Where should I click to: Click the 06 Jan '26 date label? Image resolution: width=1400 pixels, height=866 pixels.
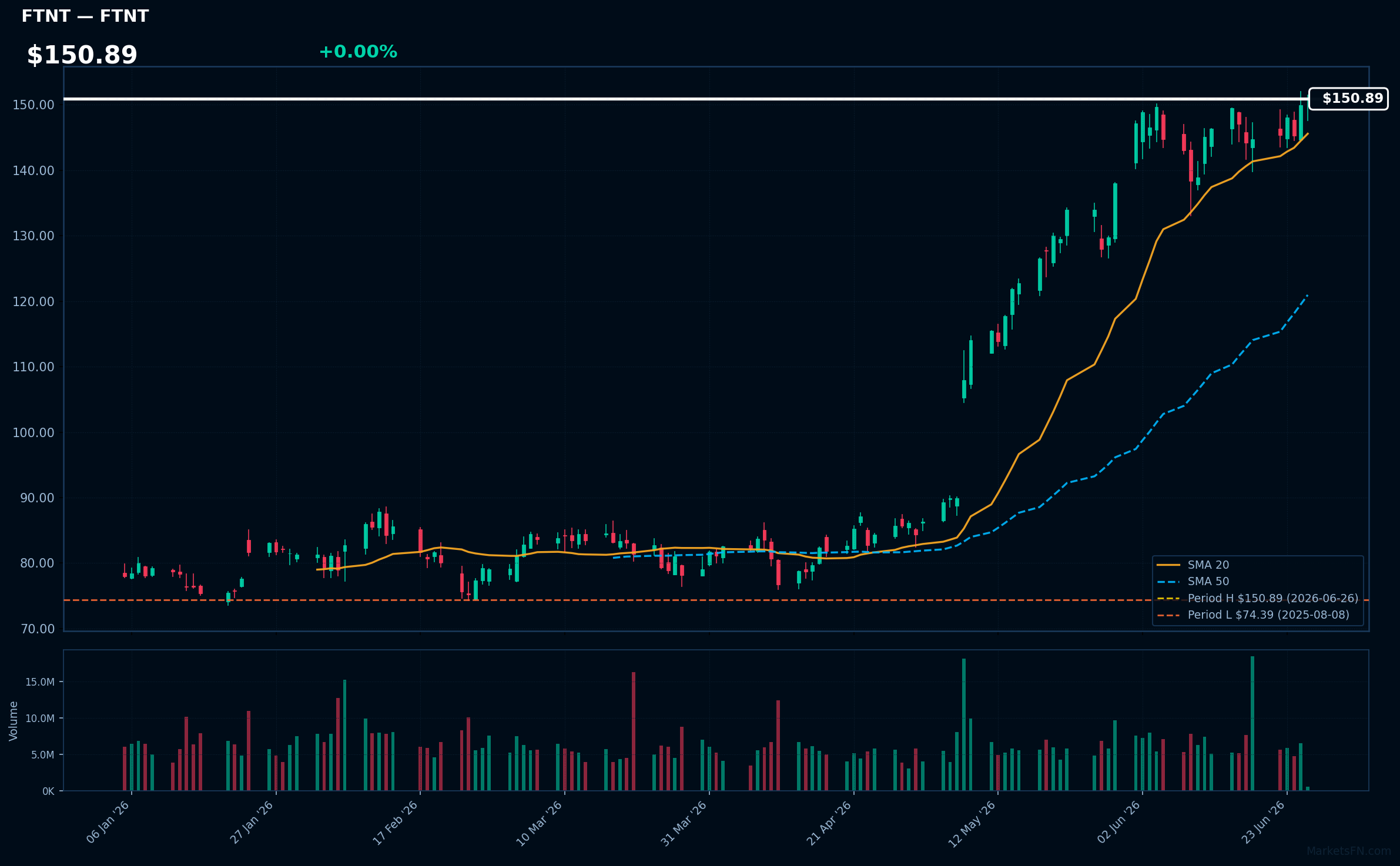pos(108,823)
